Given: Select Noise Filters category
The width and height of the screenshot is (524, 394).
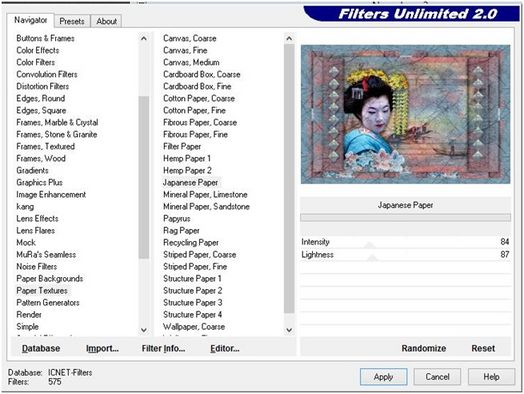Looking at the screenshot, I should tap(37, 267).
